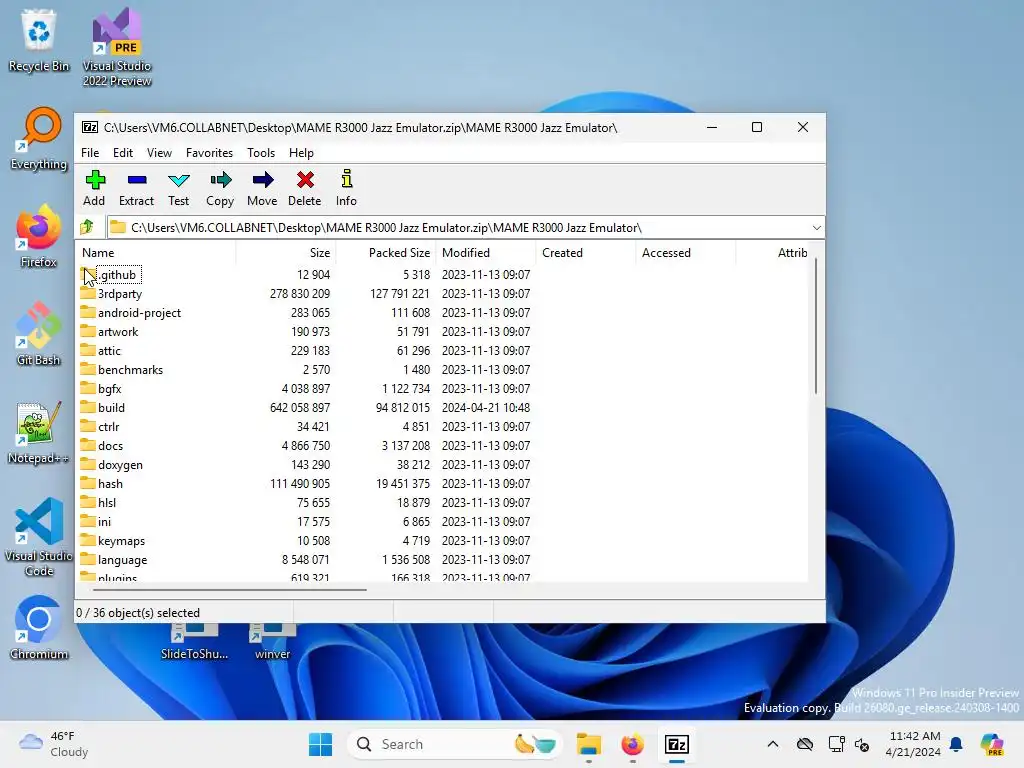This screenshot has width=1024, height=768.
Task: Sort by Modified column header
Action: pyautogui.click(x=486, y=253)
